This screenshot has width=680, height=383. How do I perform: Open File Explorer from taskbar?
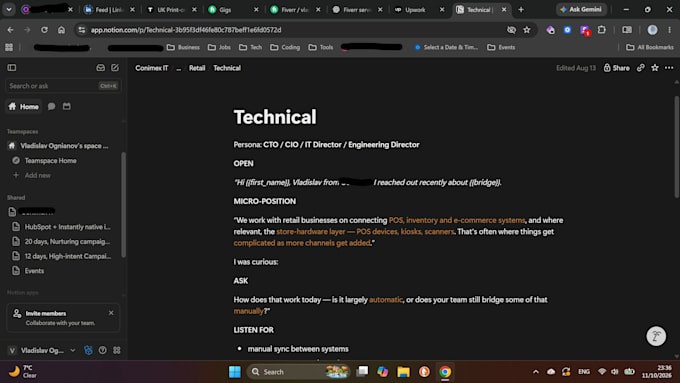[403, 372]
